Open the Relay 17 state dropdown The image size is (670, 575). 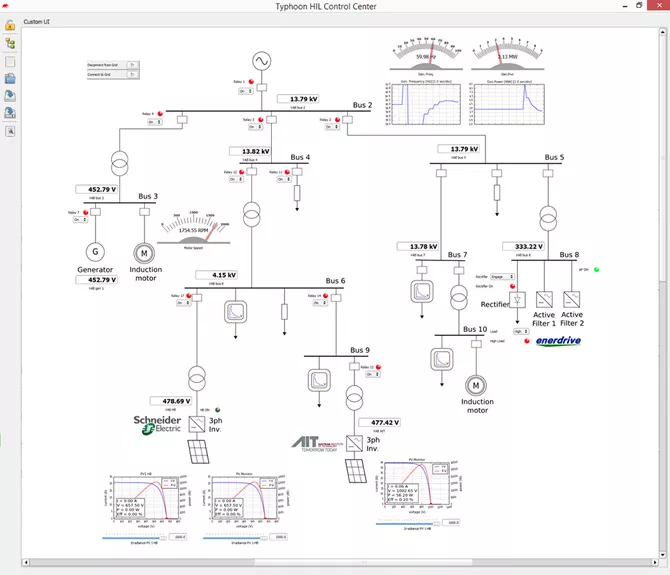(184, 303)
